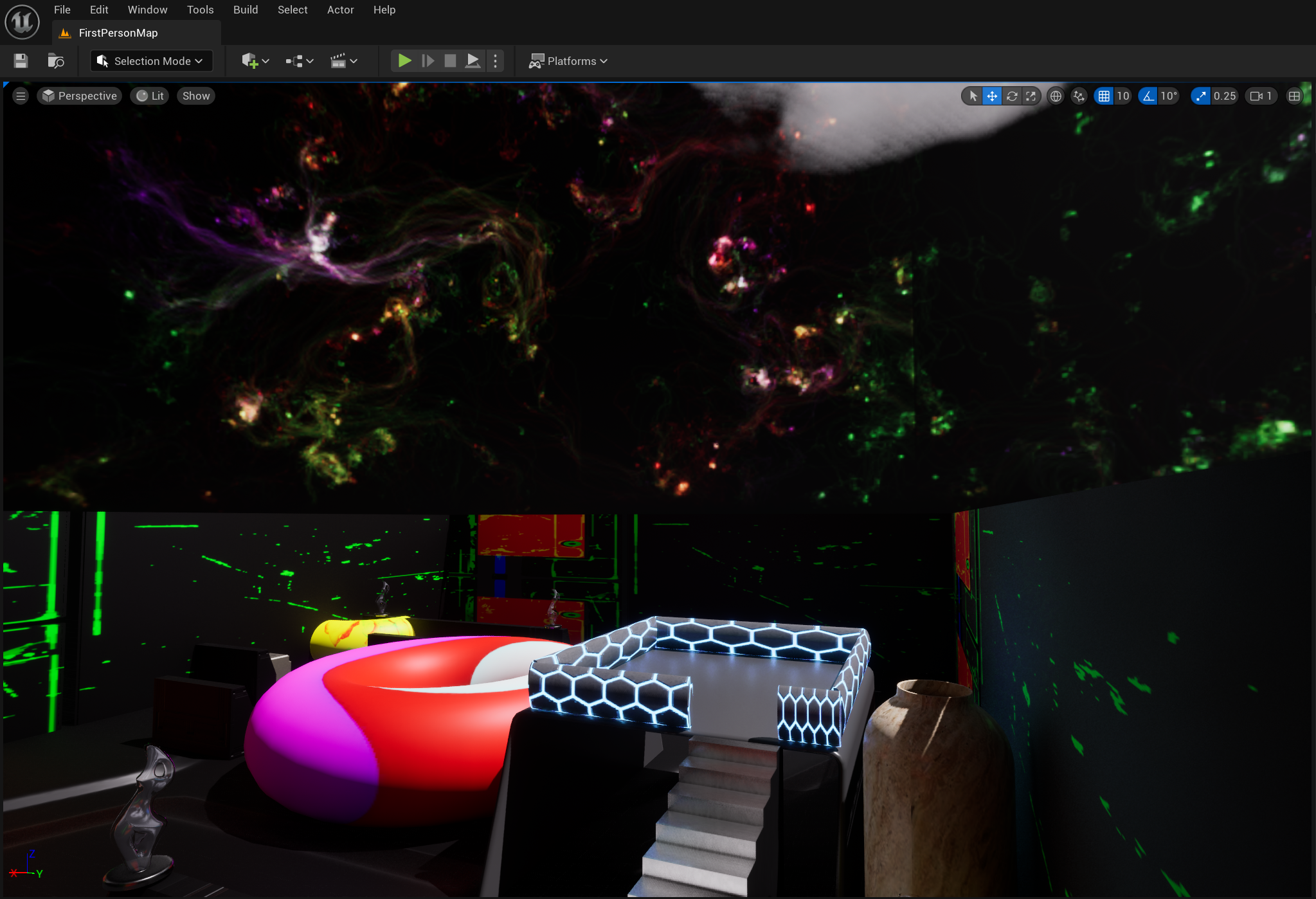Image resolution: width=1316 pixels, height=899 pixels.
Task: Open the Select menu
Action: (x=293, y=10)
